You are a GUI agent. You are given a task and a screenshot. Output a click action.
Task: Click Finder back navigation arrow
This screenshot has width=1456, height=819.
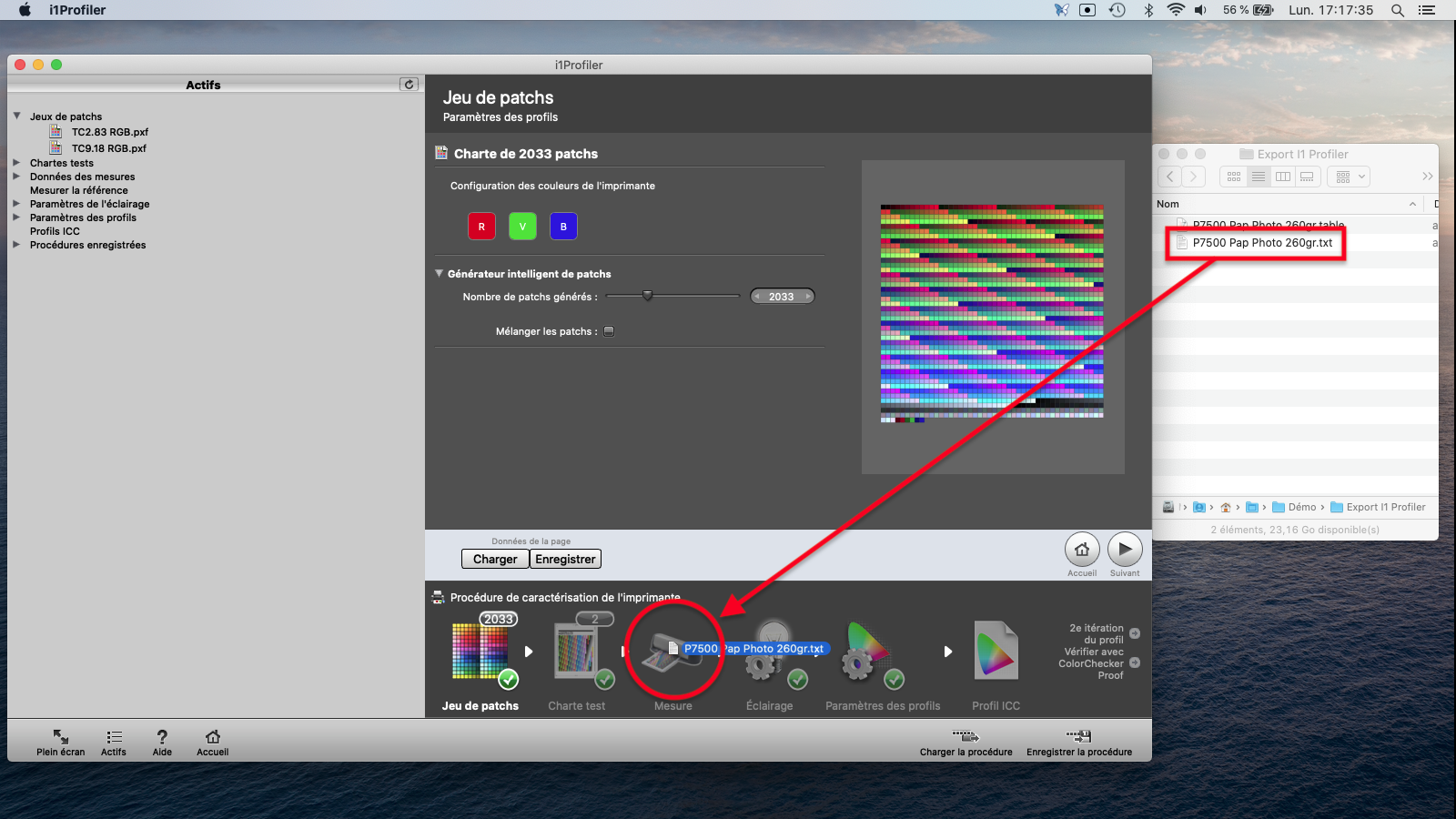[1170, 177]
